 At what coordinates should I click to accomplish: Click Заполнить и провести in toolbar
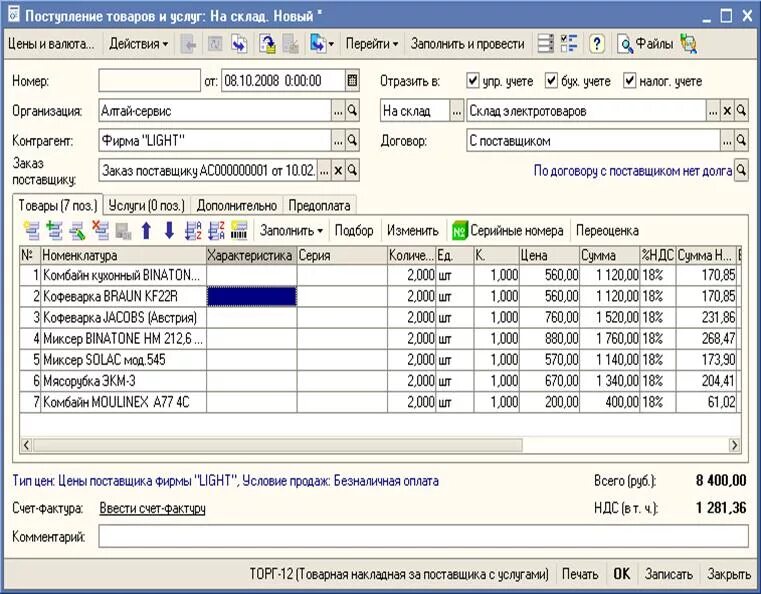[x=467, y=44]
